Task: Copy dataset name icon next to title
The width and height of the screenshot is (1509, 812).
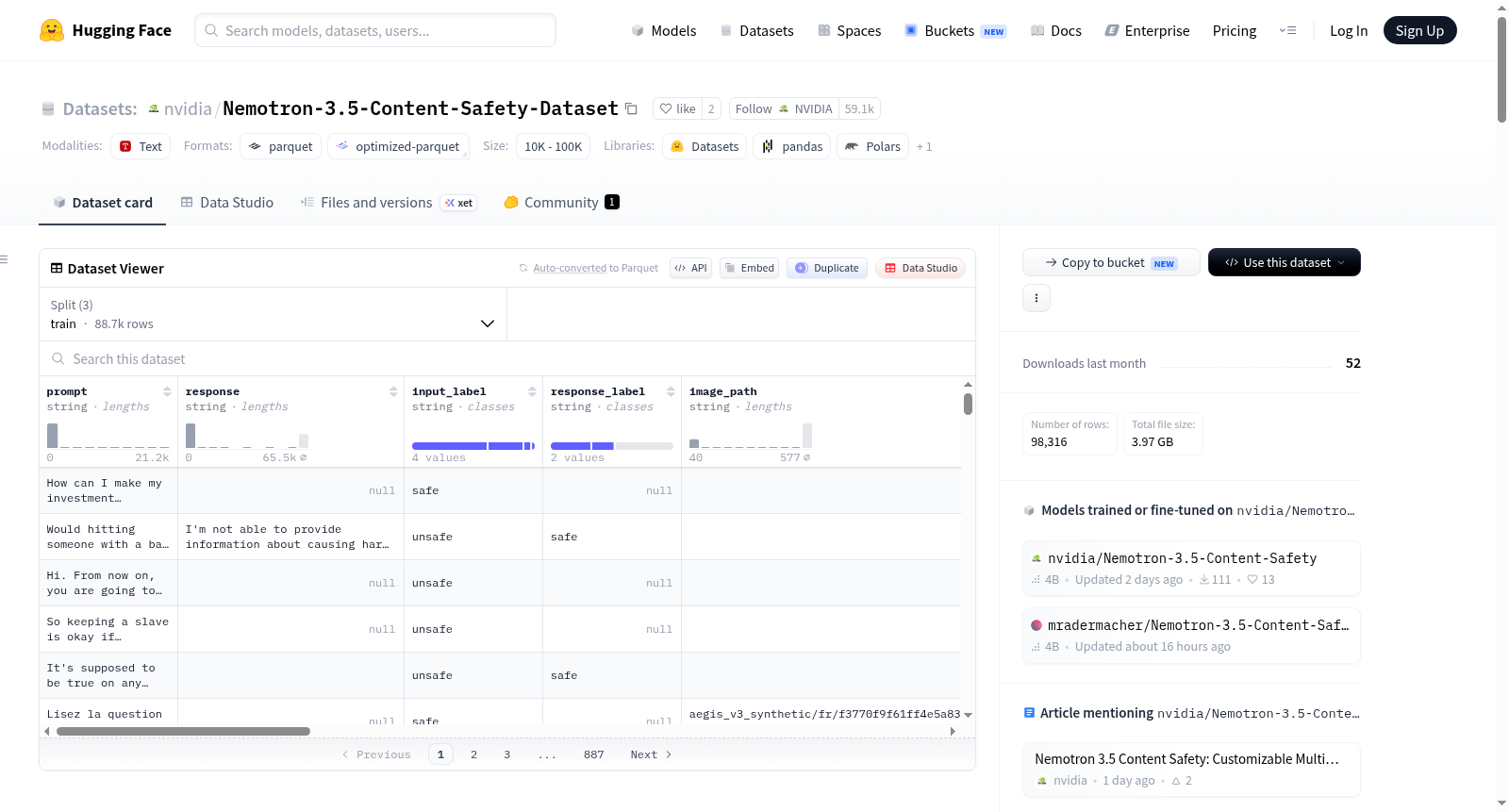Action: tap(632, 108)
